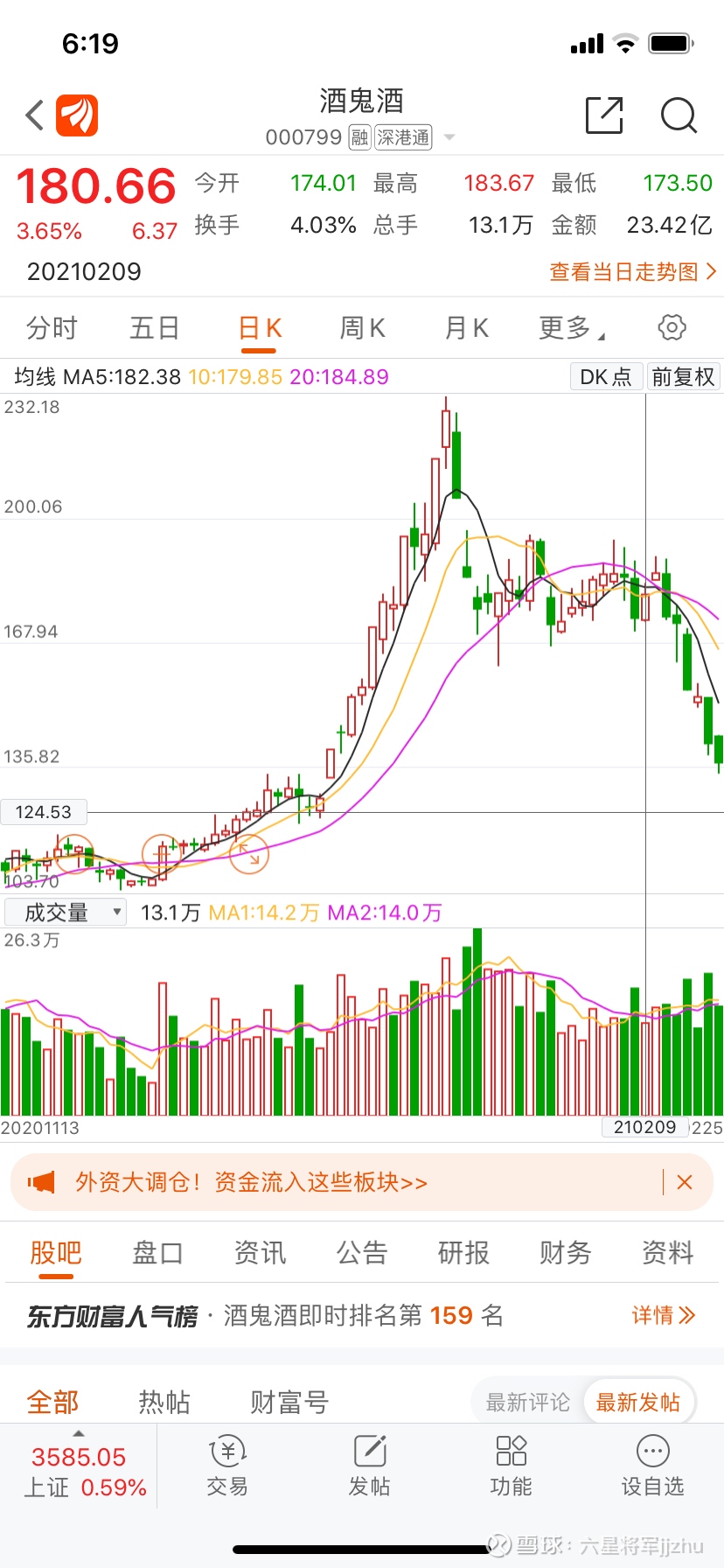This screenshot has height=1568, width=724.
Task: Open the 功能 grid icon
Action: point(512,1452)
